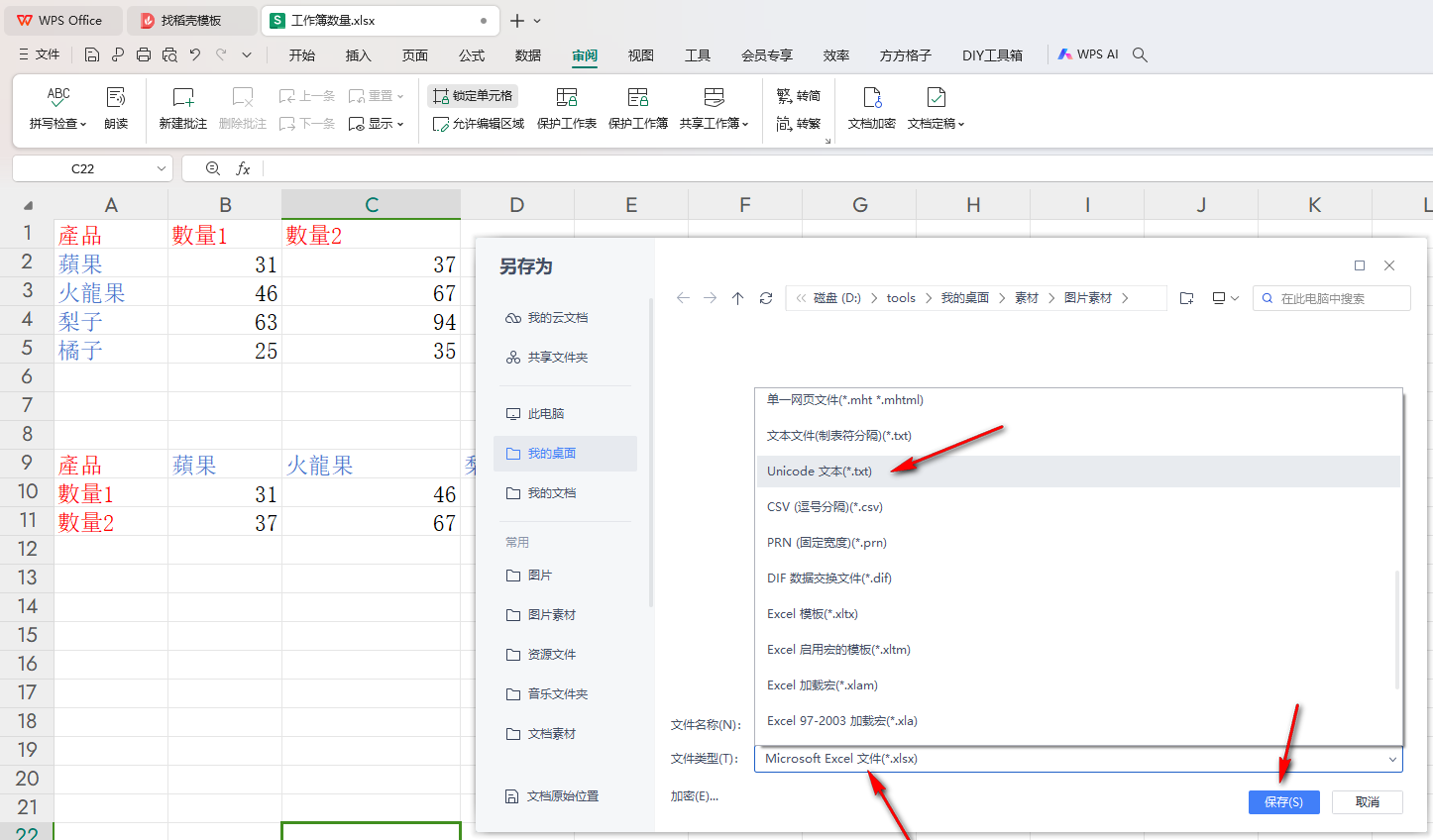
Task: Click the zoom icon beside formula bar
Action: tap(212, 168)
